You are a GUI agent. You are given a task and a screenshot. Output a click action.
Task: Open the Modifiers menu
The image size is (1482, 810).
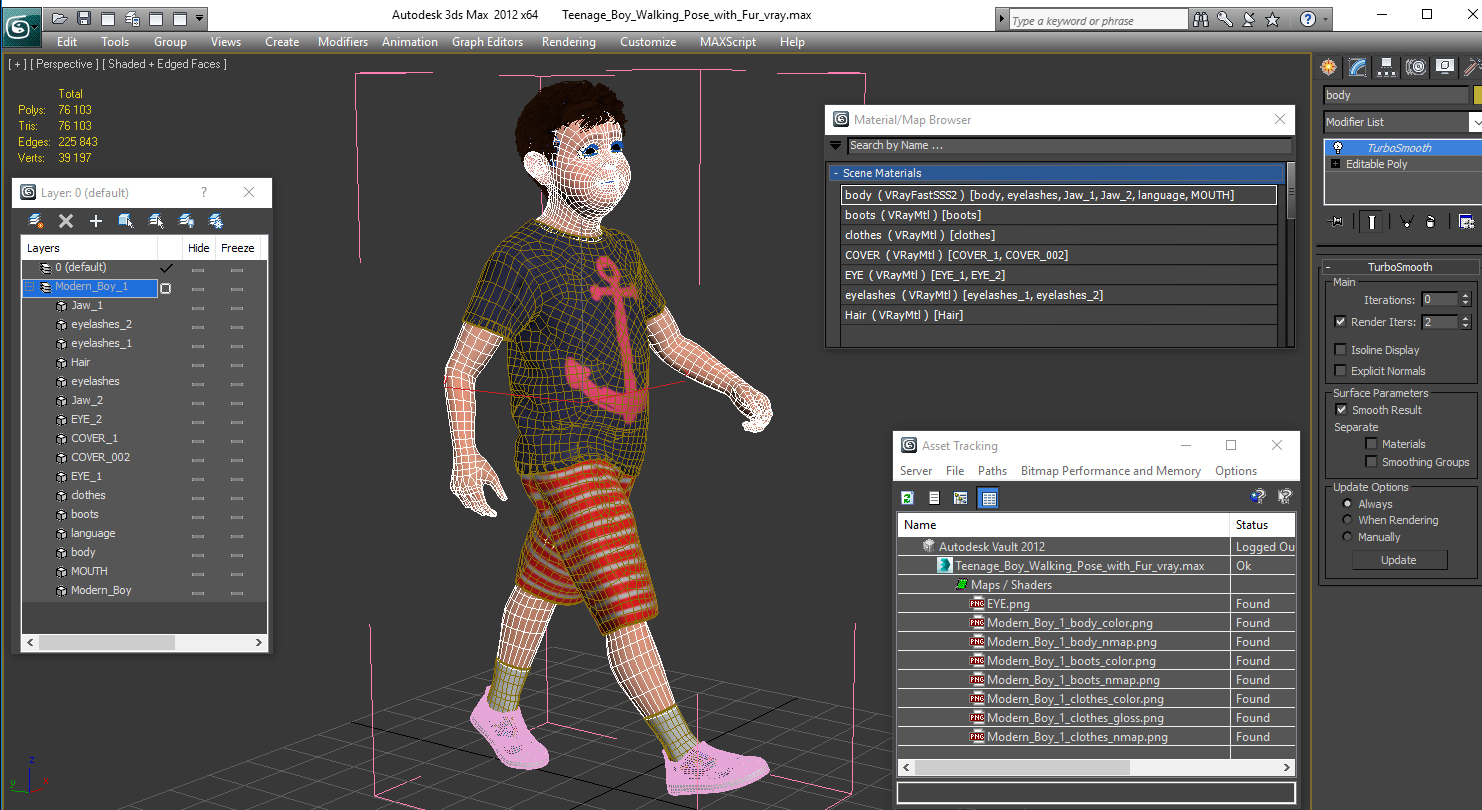click(x=343, y=42)
